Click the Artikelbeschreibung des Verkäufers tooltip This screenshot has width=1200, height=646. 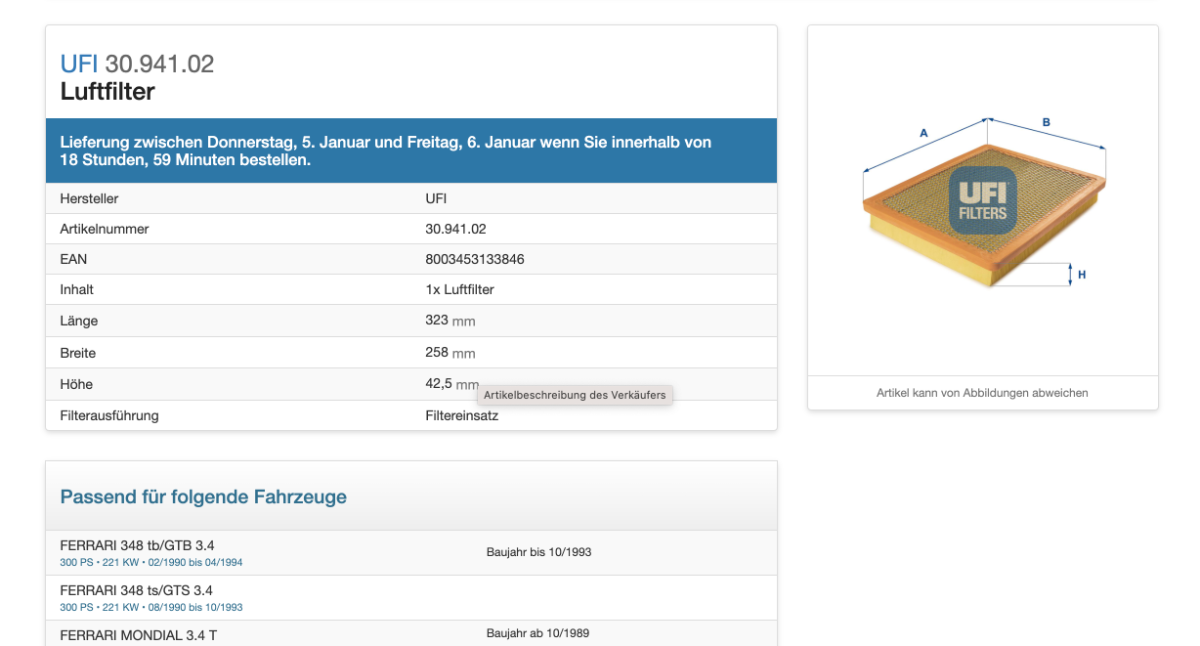pyautogui.click(x=574, y=395)
